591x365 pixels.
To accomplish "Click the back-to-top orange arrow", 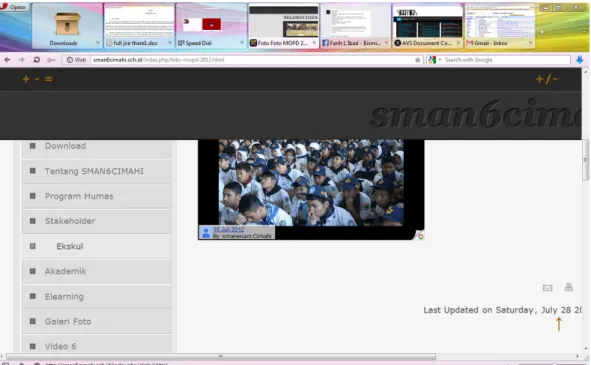I will 559,324.
